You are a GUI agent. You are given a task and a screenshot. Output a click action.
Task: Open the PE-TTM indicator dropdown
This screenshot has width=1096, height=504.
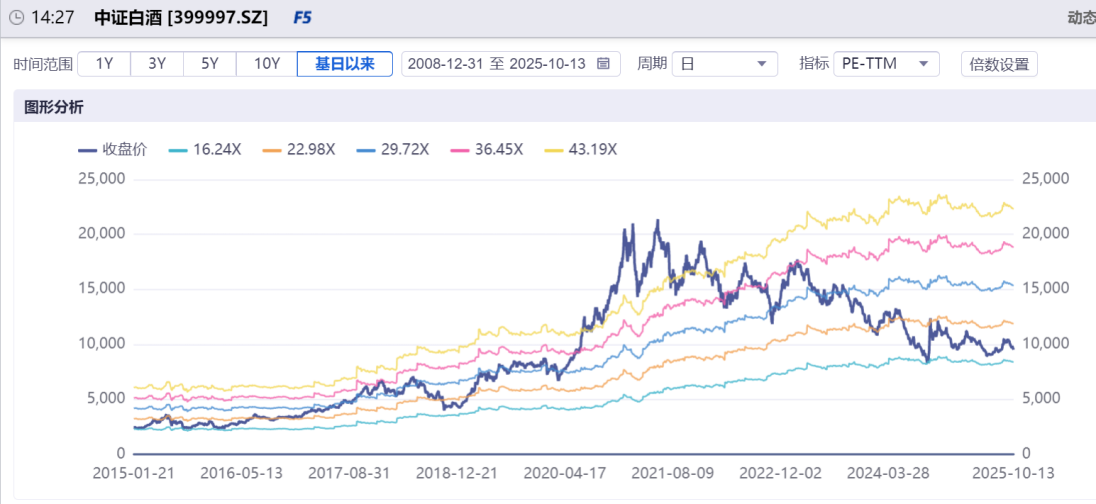(x=886, y=64)
